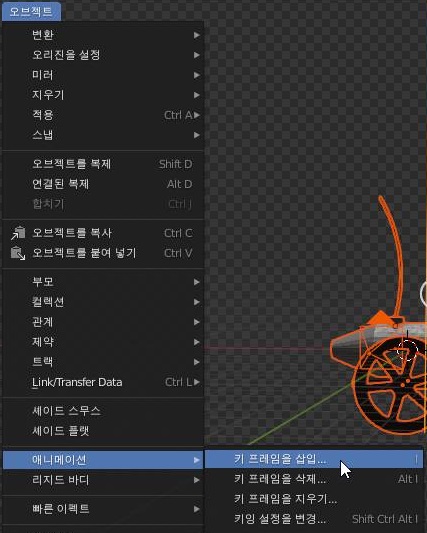Open the 오브젝트 menu header
Viewport: 427px width, 533px height.
(31, 12)
